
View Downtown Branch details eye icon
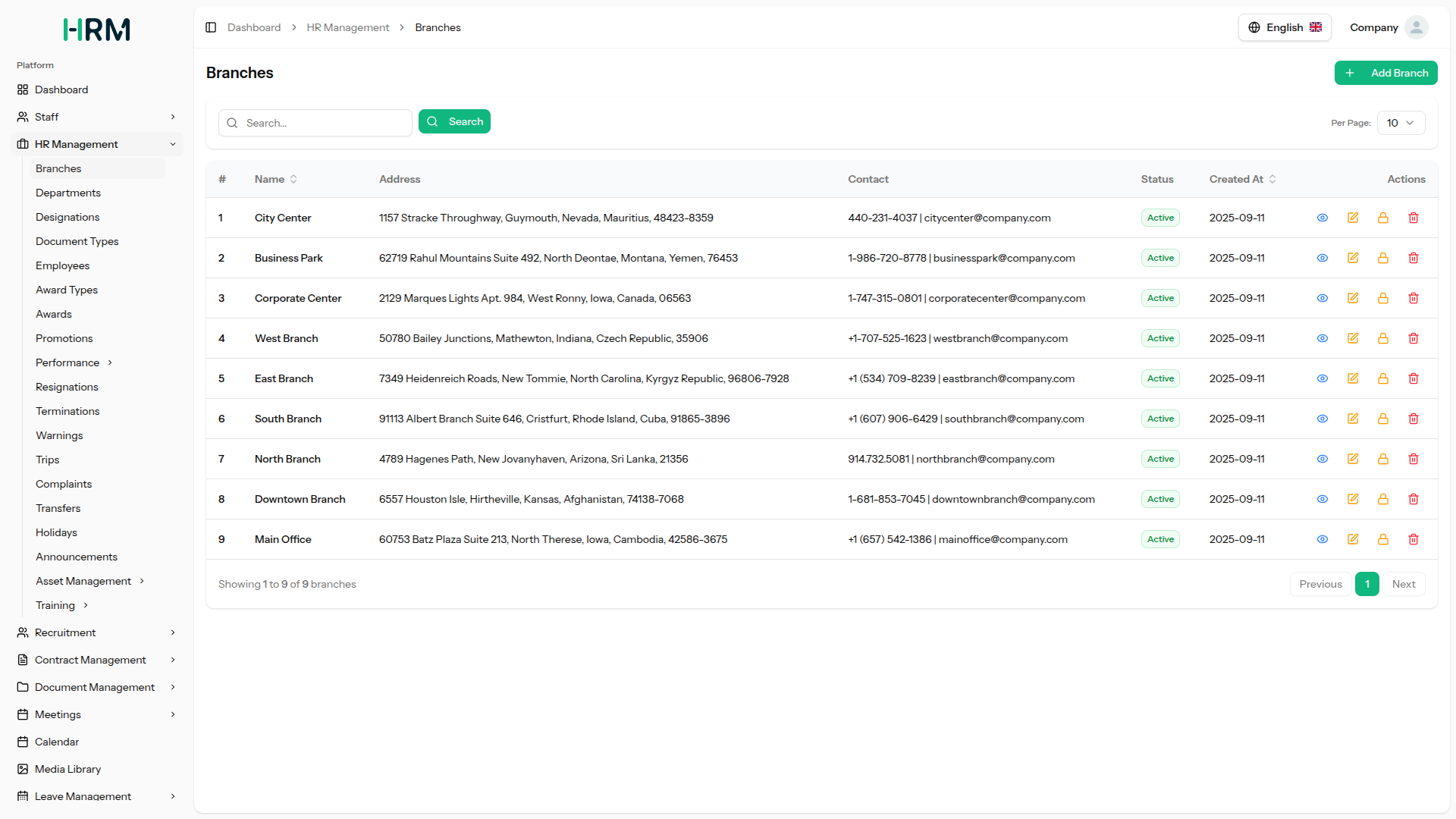click(x=1322, y=499)
